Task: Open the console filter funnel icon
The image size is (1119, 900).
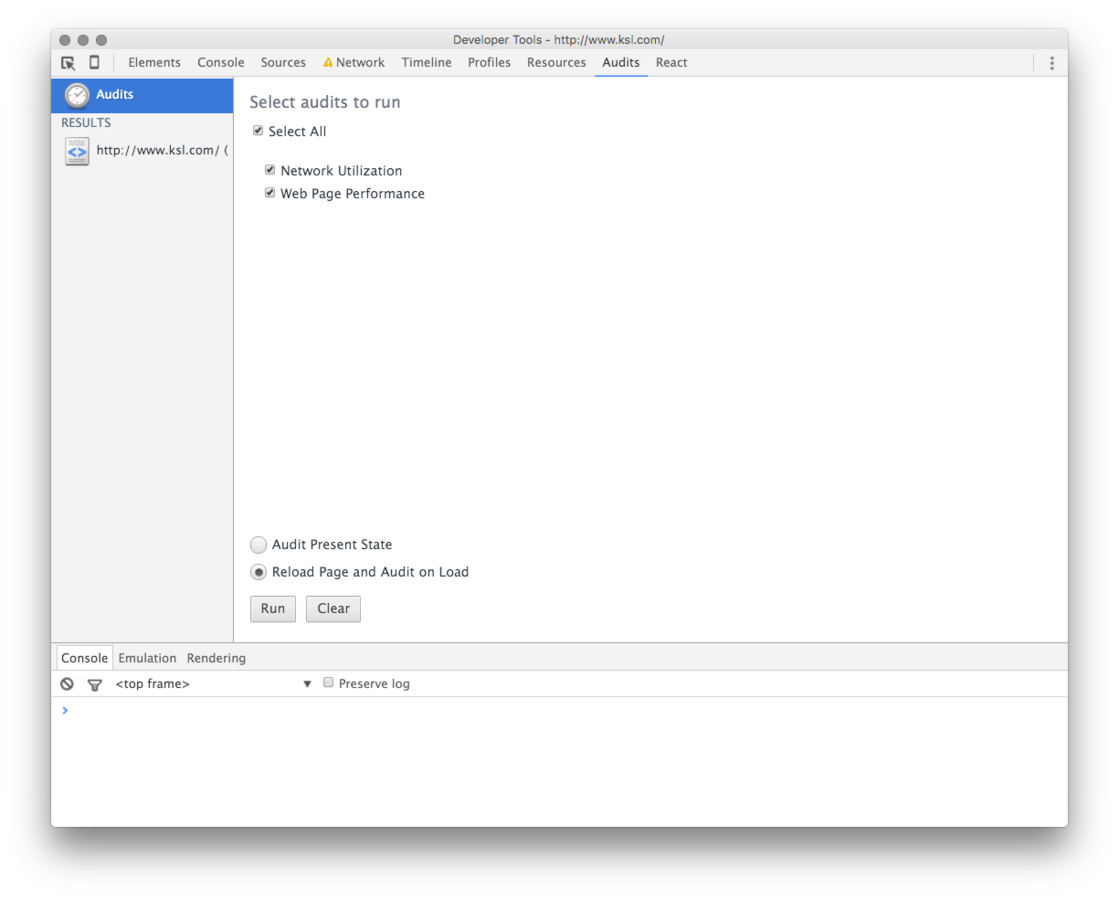Action: (94, 684)
